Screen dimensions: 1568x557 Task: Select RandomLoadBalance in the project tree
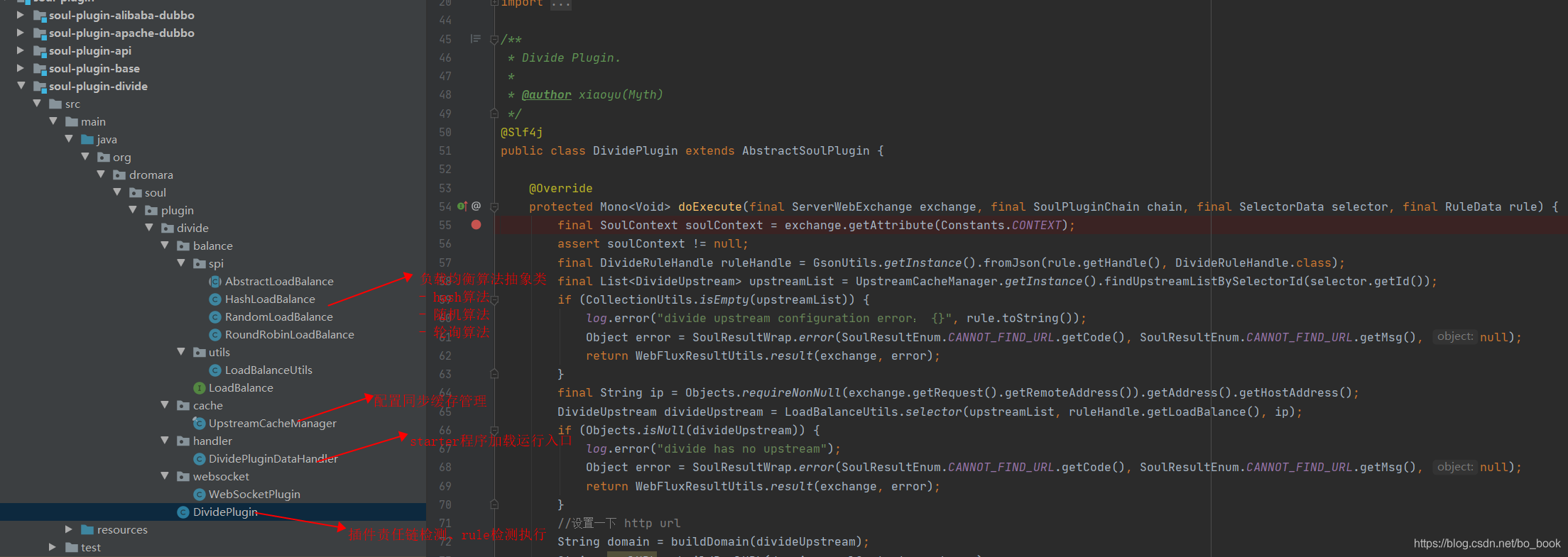[x=279, y=316]
